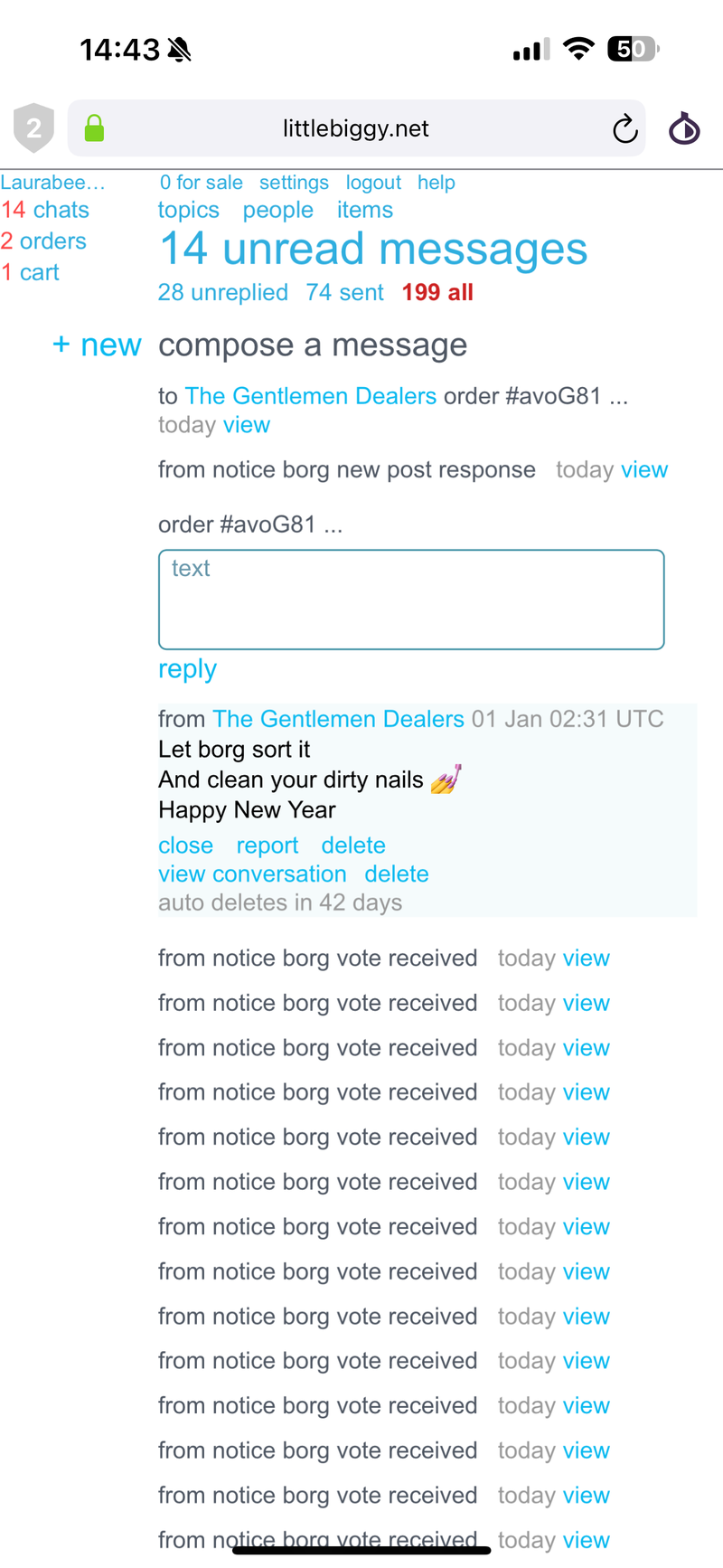Open the topics tab
The image size is (723, 1568).
pyautogui.click(x=188, y=210)
